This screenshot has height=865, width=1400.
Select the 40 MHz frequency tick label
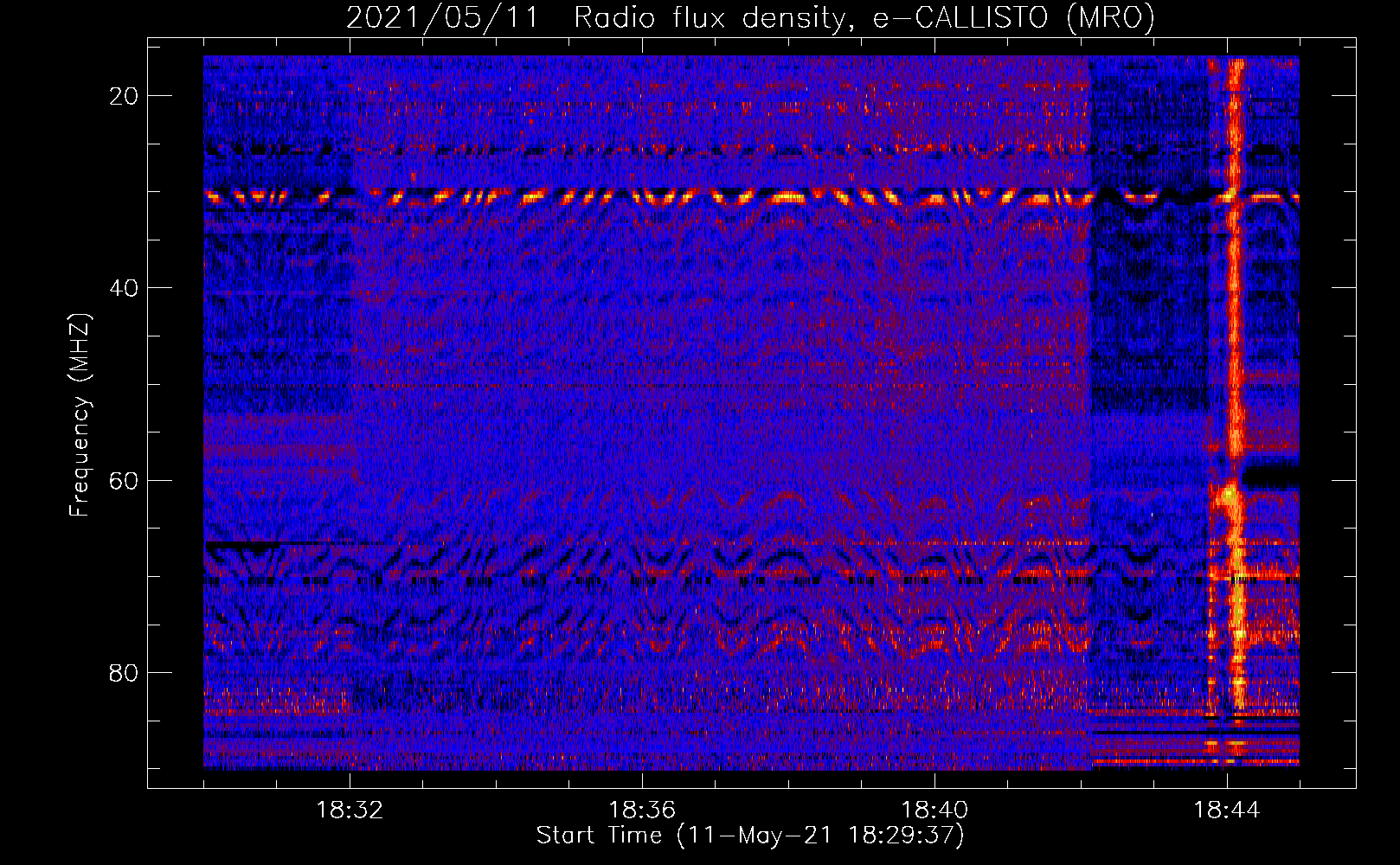[124, 288]
